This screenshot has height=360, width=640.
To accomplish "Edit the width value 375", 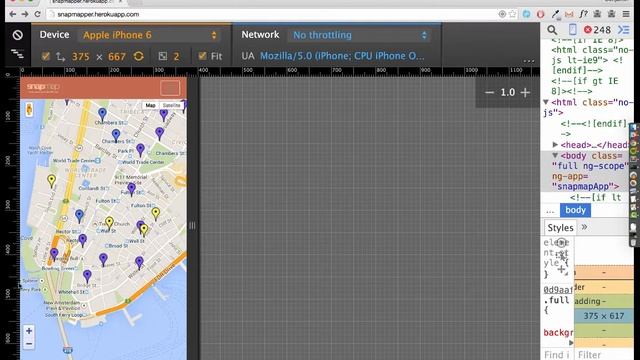I will 80,56.
